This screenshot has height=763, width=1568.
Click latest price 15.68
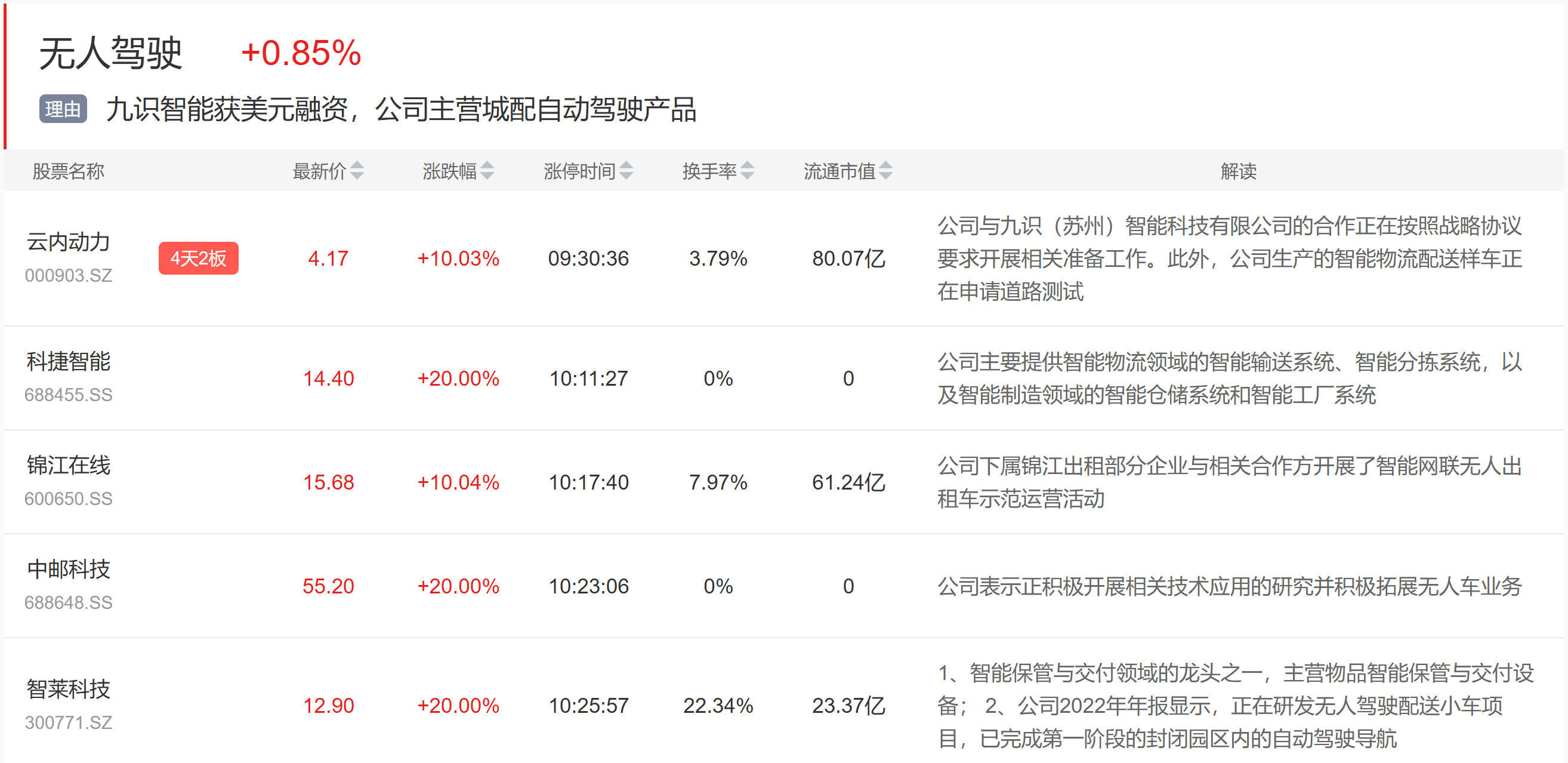(x=328, y=482)
